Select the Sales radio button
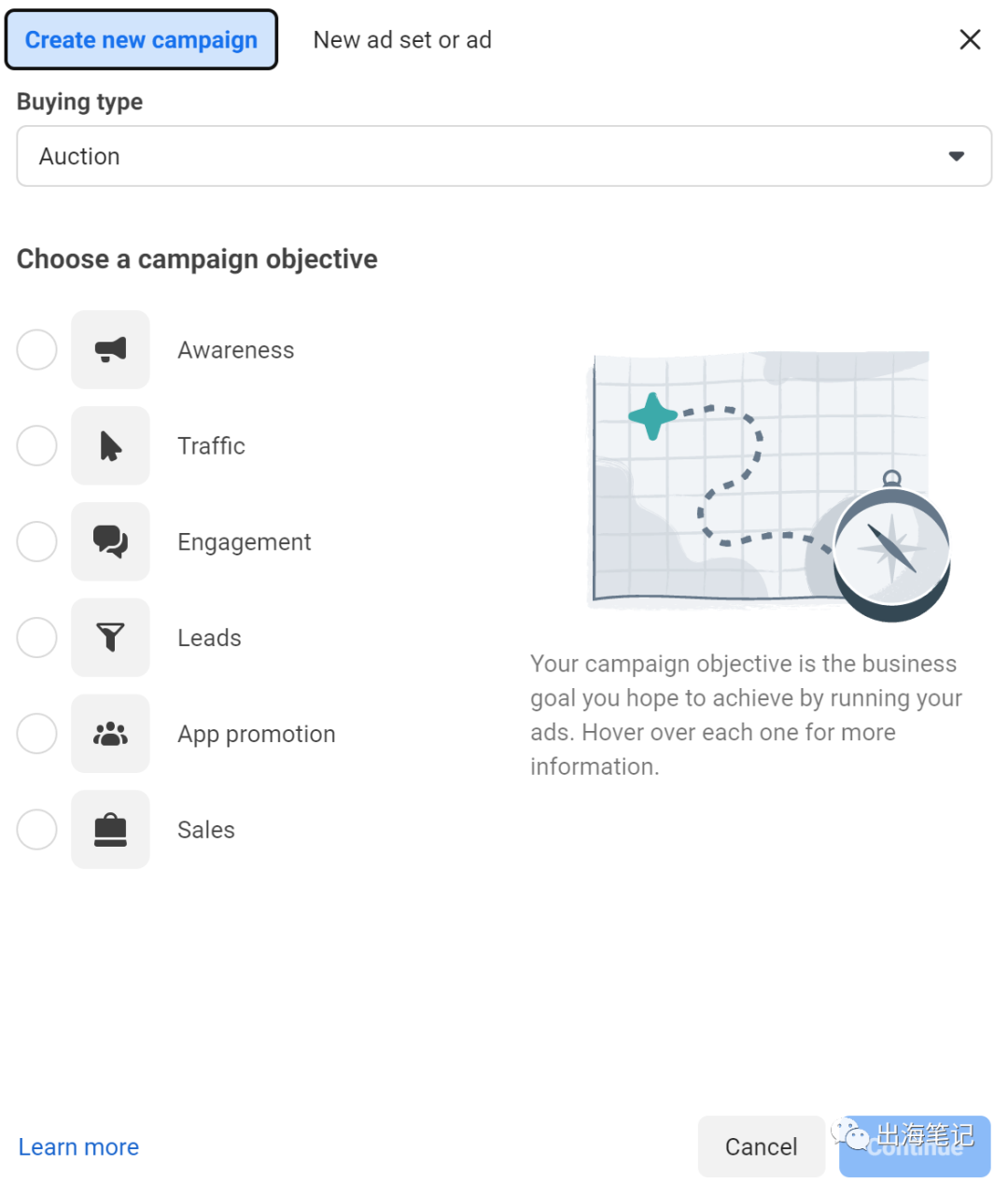The height and width of the screenshot is (1180, 1008). pyautogui.click(x=37, y=830)
